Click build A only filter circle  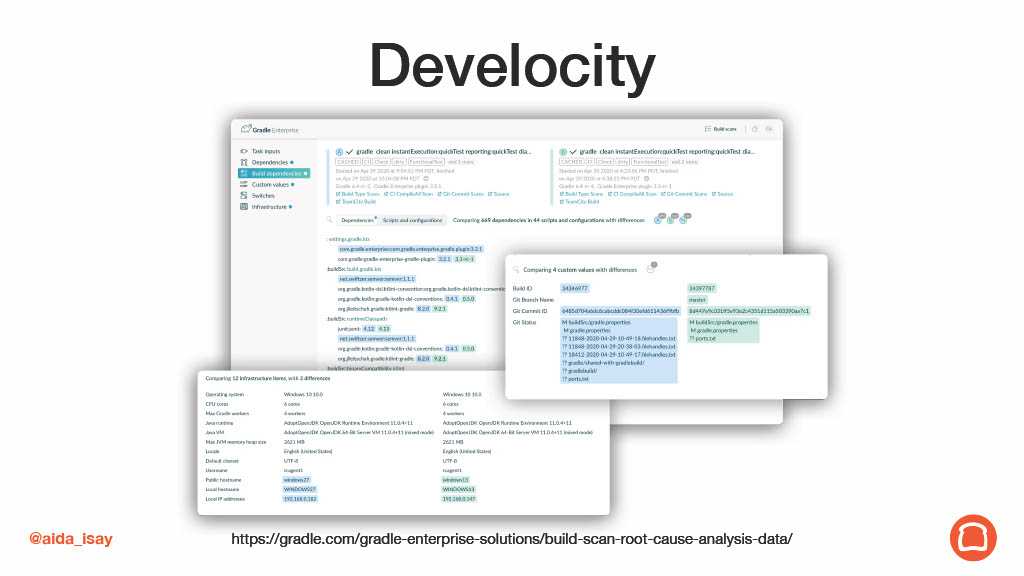click(x=658, y=220)
